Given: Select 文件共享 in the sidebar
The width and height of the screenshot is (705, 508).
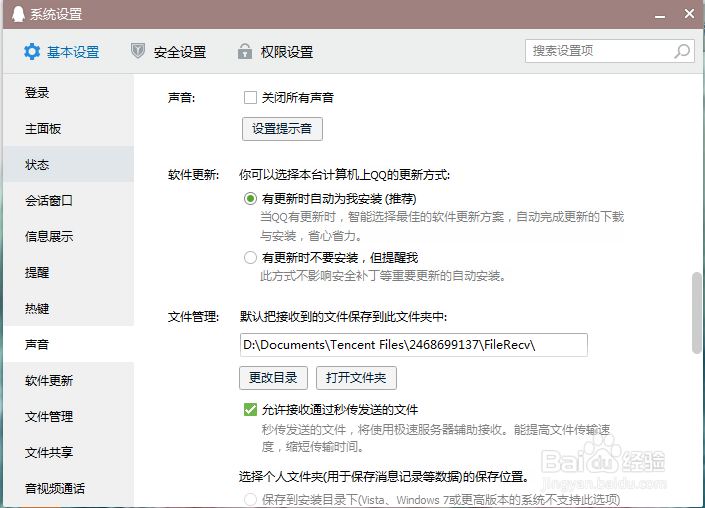Looking at the screenshot, I should tap(69, 452).
